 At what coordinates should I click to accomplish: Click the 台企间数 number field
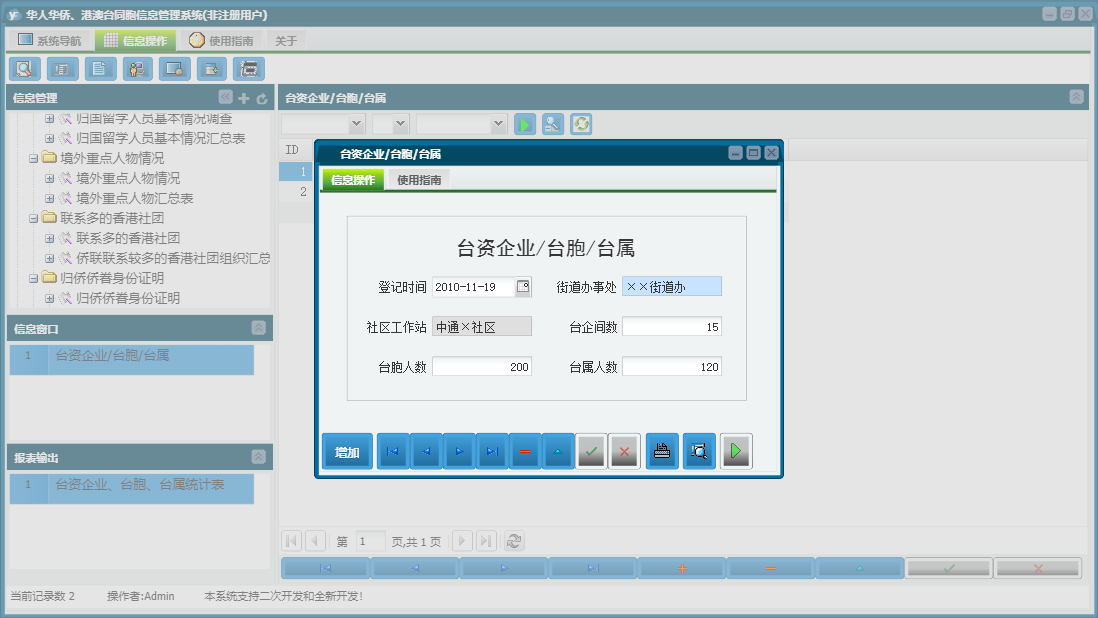point(672,327)
